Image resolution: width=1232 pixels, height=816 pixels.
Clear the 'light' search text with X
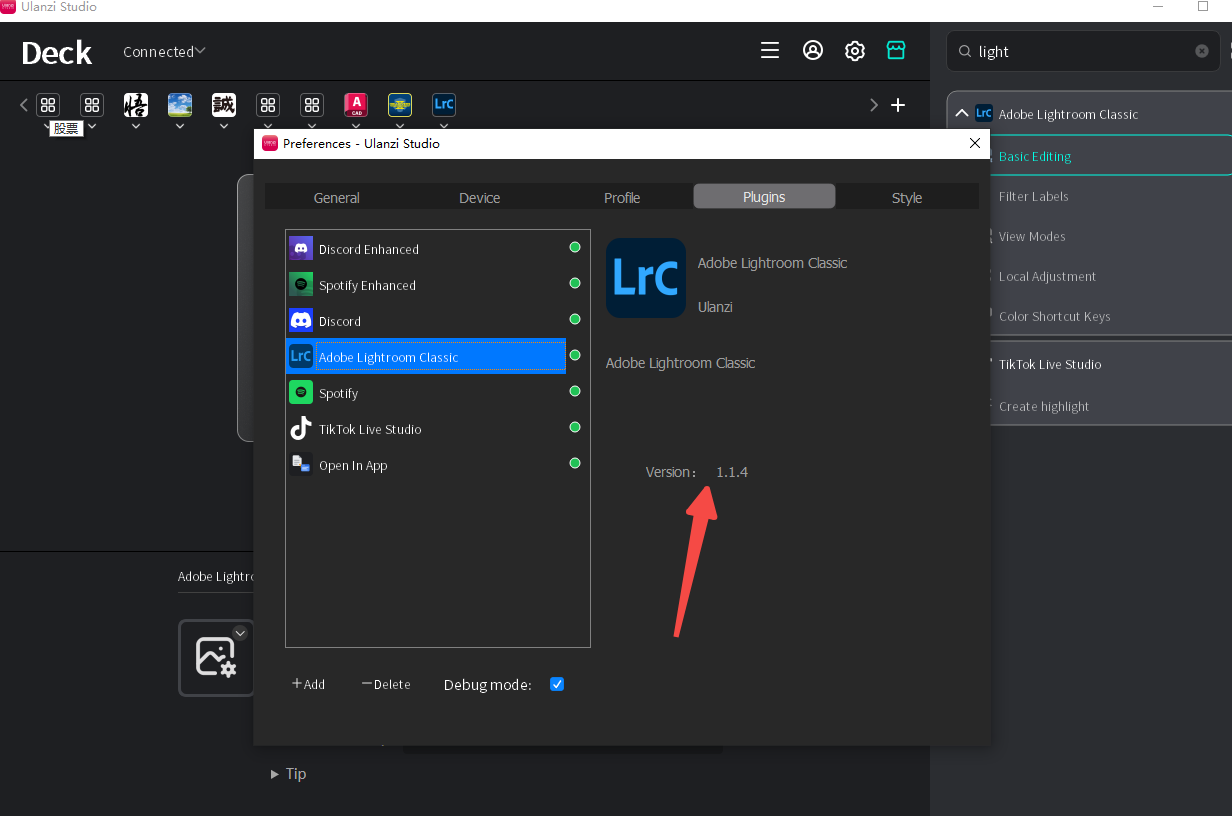[1202, 51]
